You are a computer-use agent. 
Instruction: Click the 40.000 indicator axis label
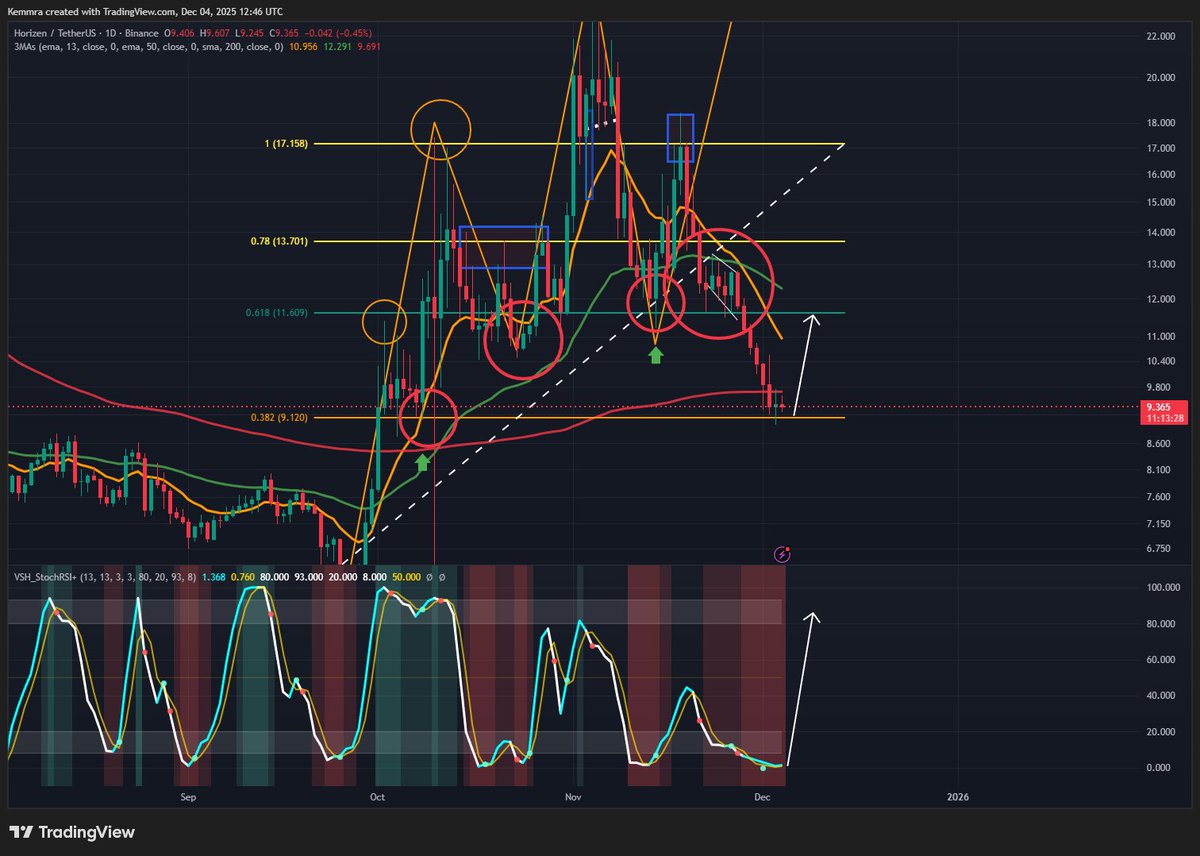pyautogui.click(x=1162, y=696)
